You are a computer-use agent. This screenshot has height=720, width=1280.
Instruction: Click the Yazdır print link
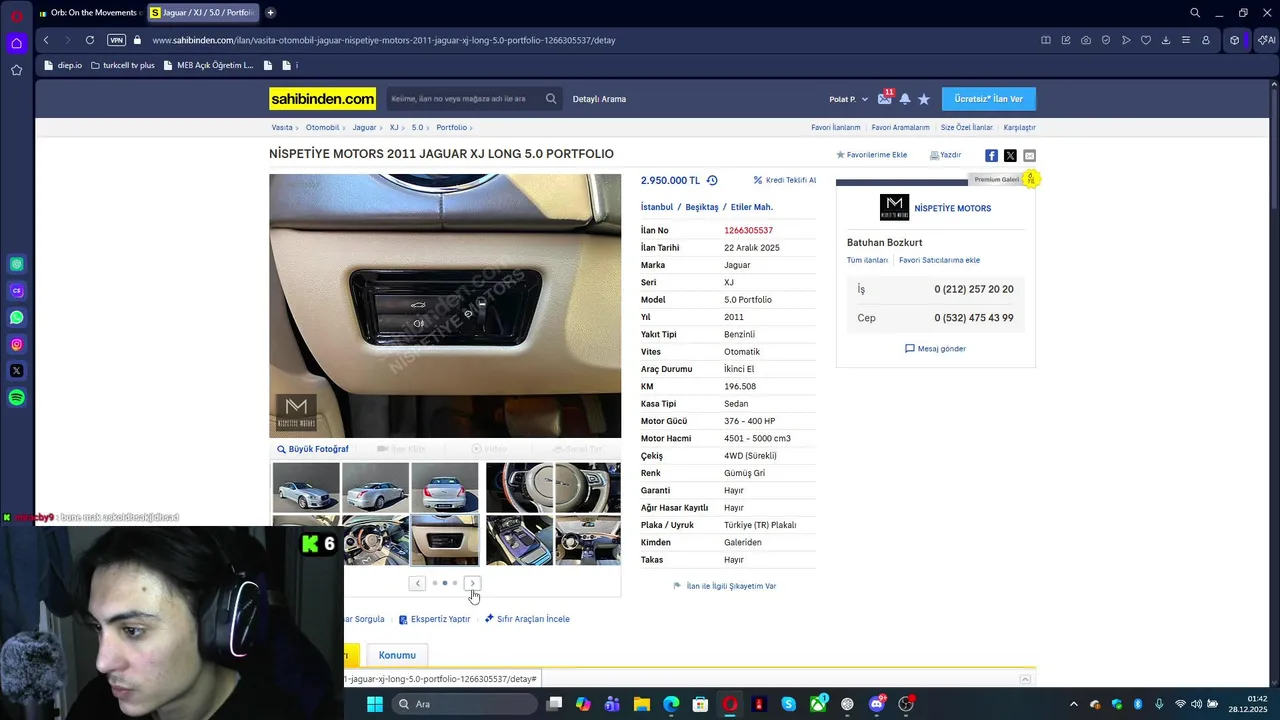[945, 155]
